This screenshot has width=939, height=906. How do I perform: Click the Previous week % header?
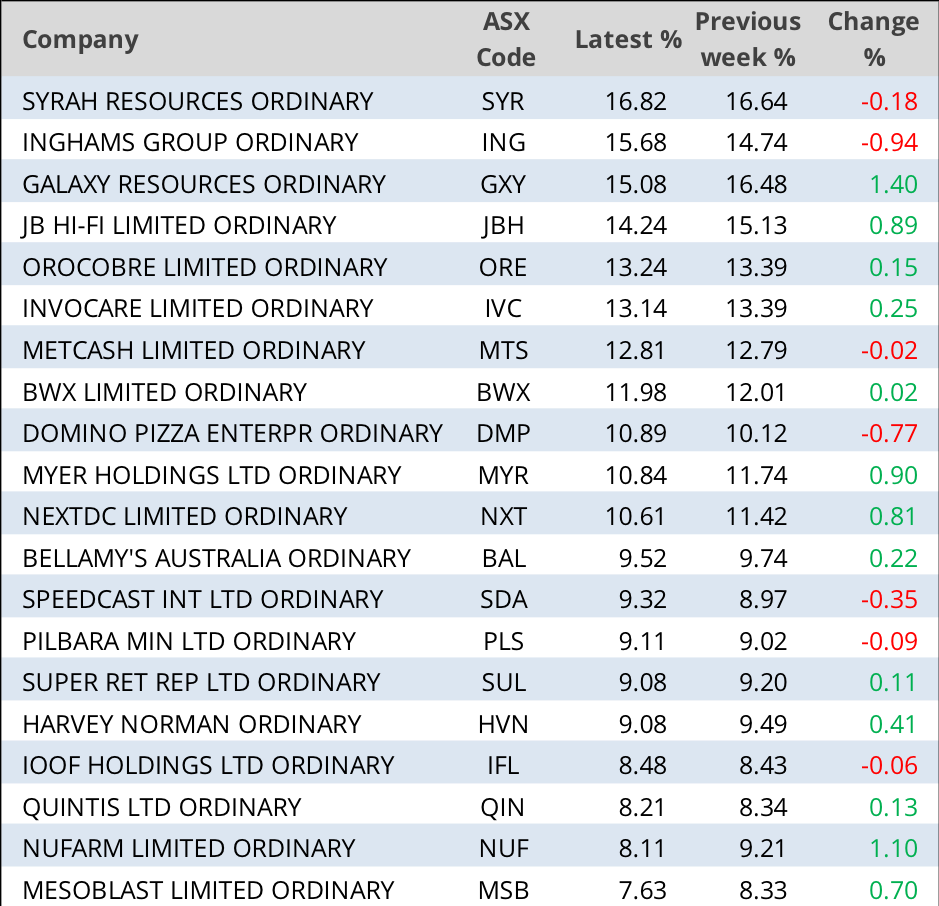point(748,40)
